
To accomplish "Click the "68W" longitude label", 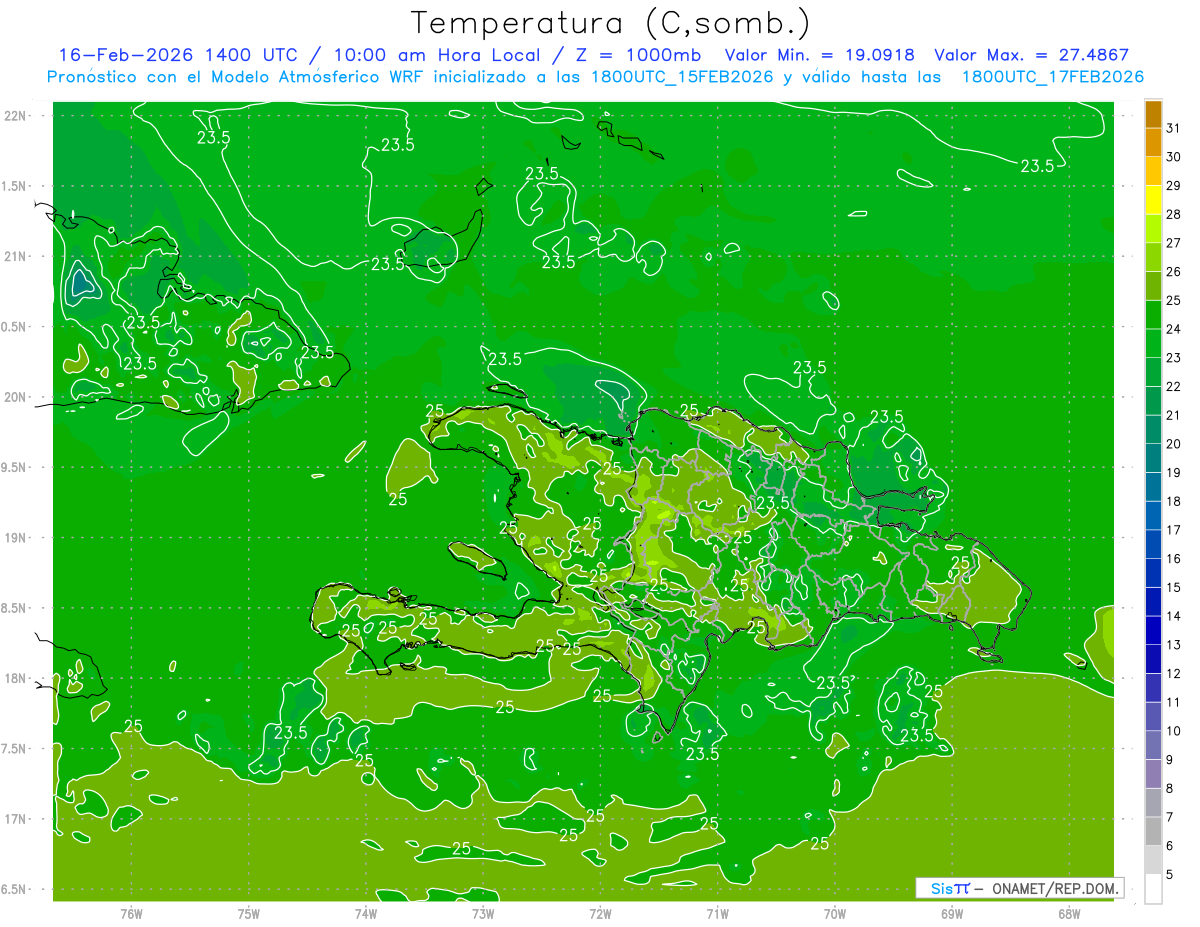I will coord(1069,913).
